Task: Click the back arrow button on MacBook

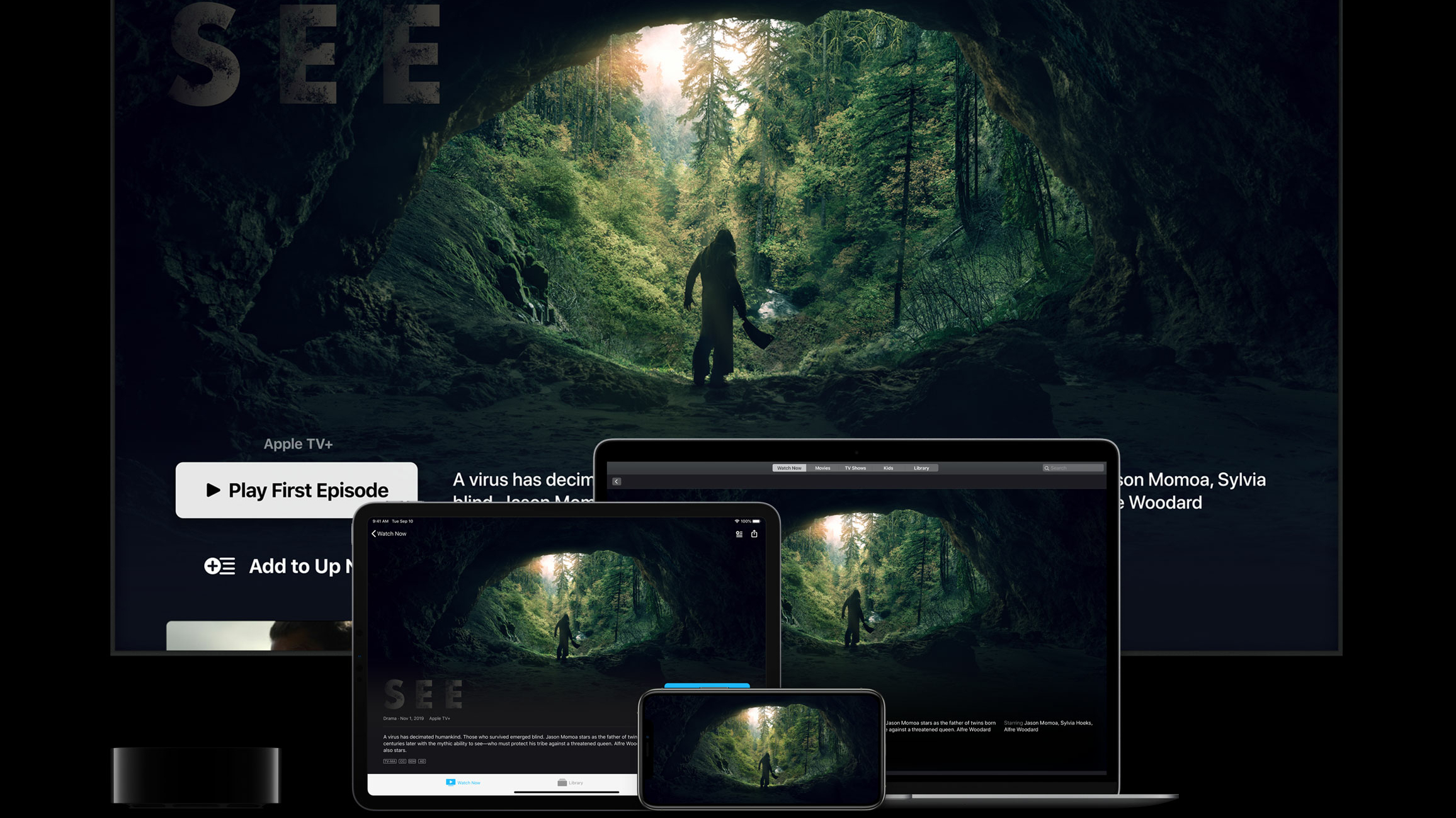Action: tap(617, 481)
